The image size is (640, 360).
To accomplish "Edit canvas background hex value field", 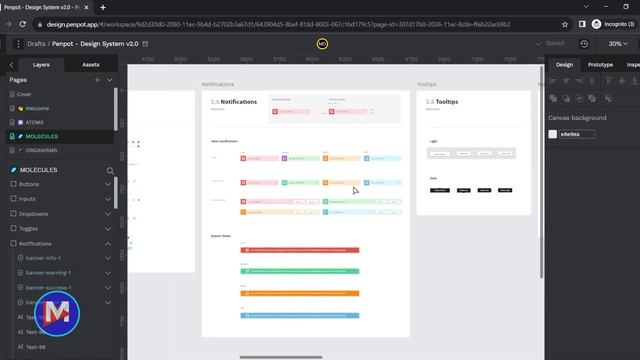I will click(x=577, y=134).
